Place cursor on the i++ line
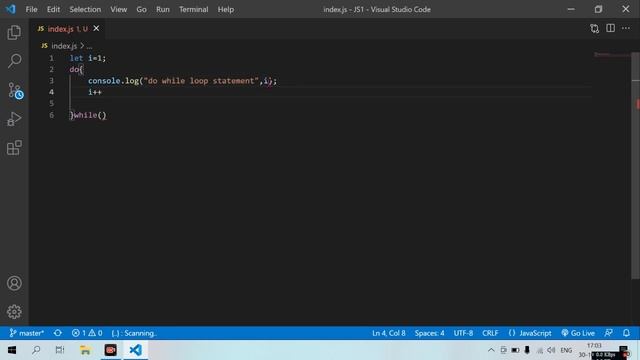Screen dimensions: 640x360 (x=95, y=92)
